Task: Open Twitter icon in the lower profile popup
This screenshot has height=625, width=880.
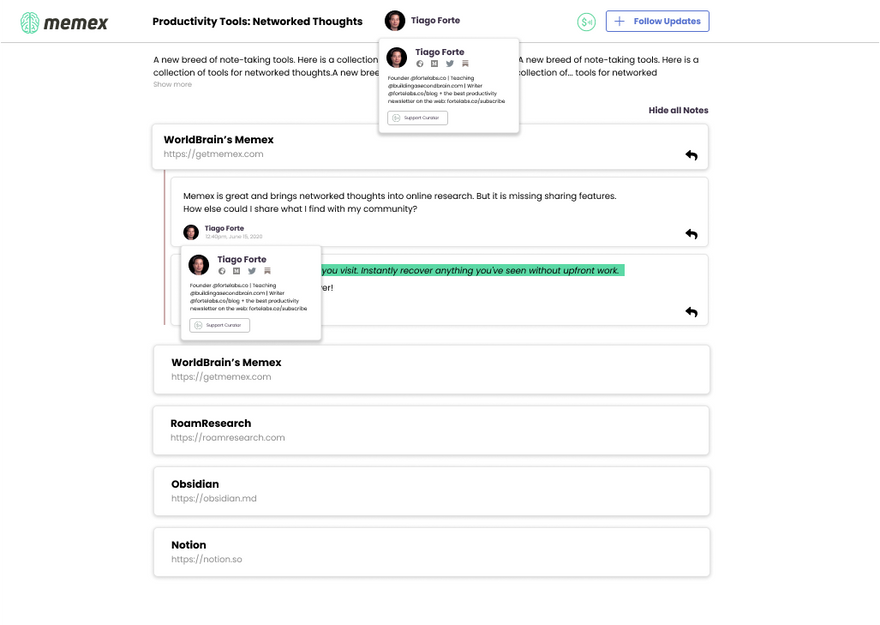Action: tap(252, 271)
